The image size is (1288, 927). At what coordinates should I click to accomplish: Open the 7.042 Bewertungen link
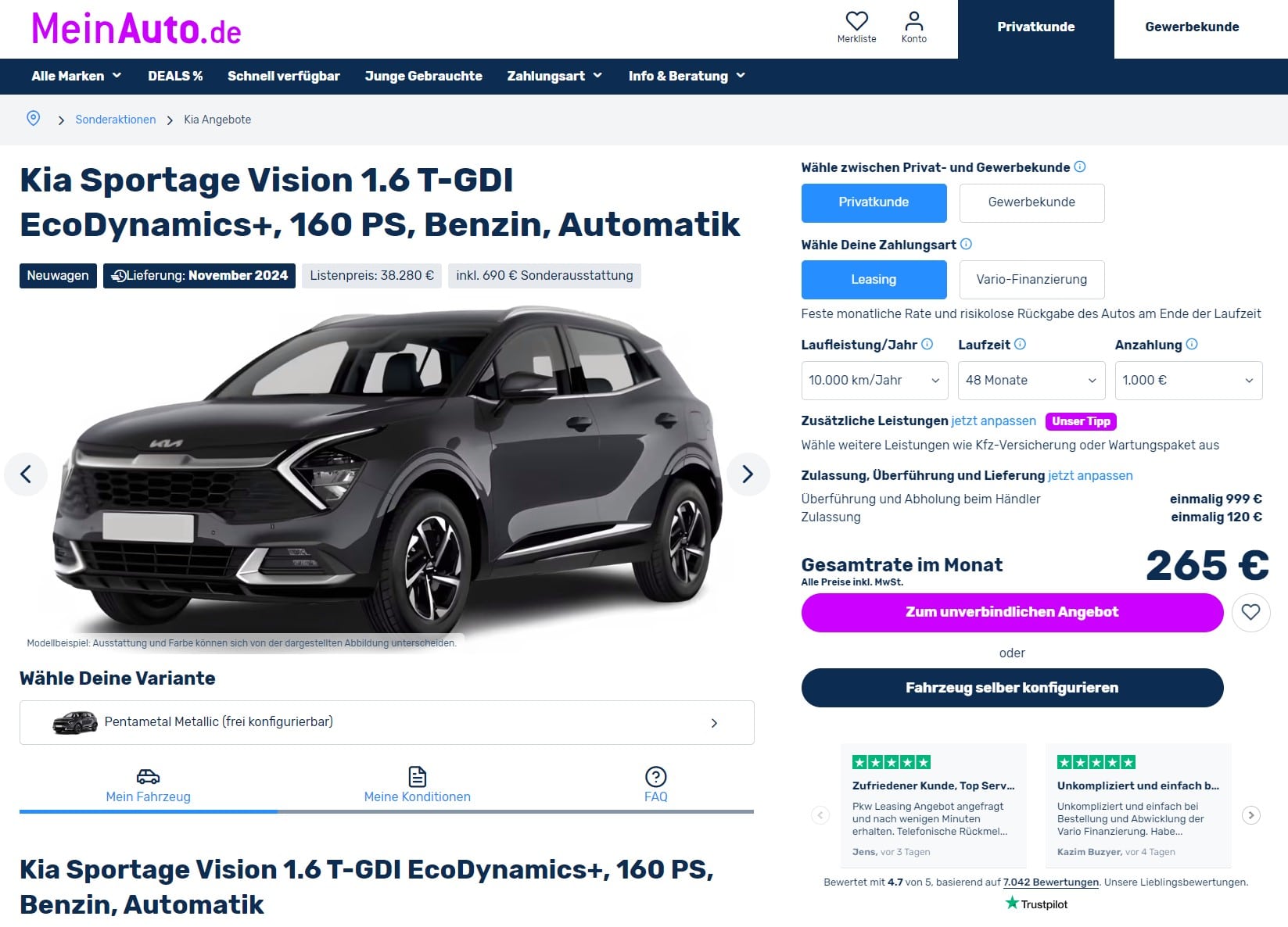[x=1051, y=882]
